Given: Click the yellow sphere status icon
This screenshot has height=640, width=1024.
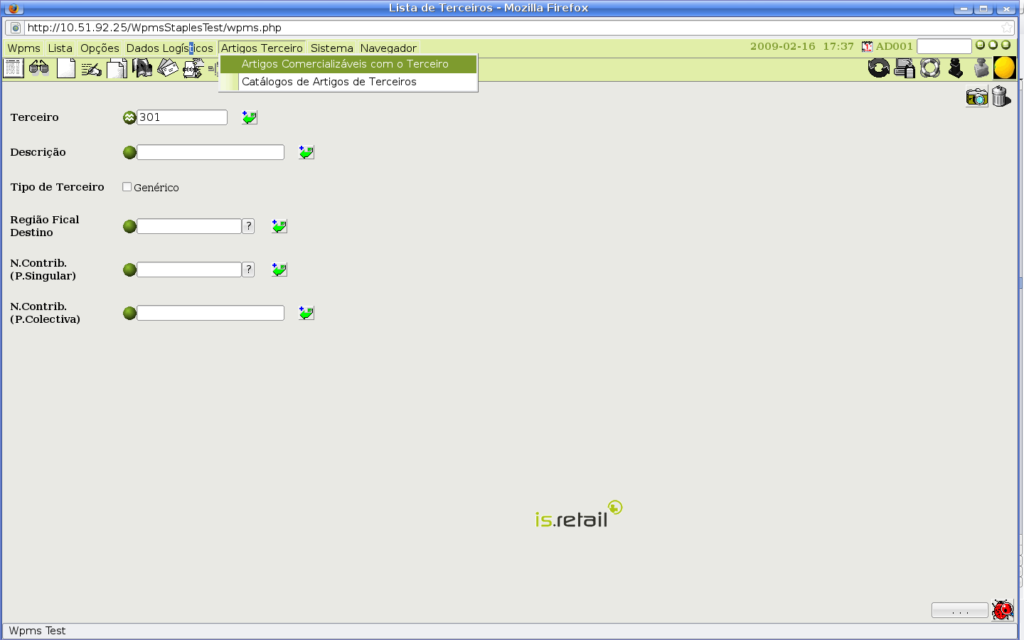Looking at the screenshot, I should [1004, 68].
